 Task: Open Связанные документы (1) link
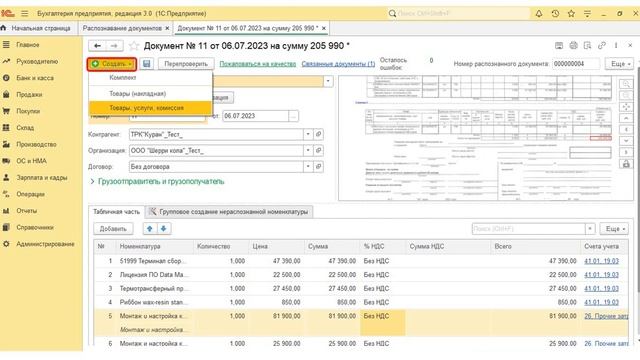338,64
